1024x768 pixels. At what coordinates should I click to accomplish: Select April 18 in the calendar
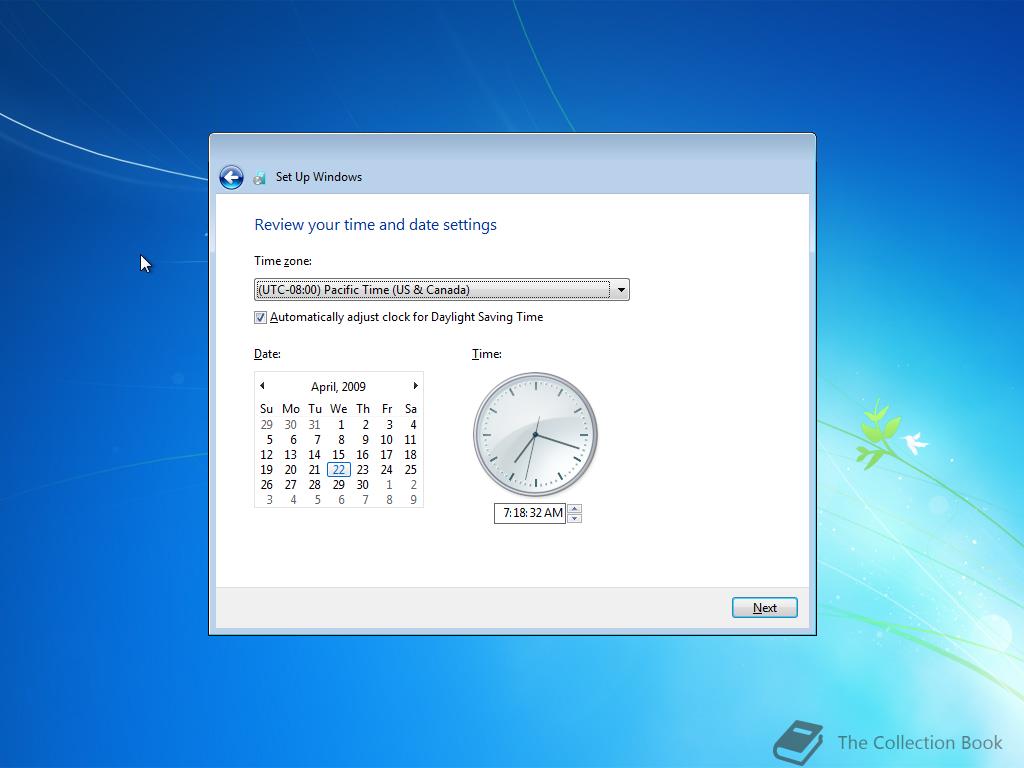tap(410, 455)
